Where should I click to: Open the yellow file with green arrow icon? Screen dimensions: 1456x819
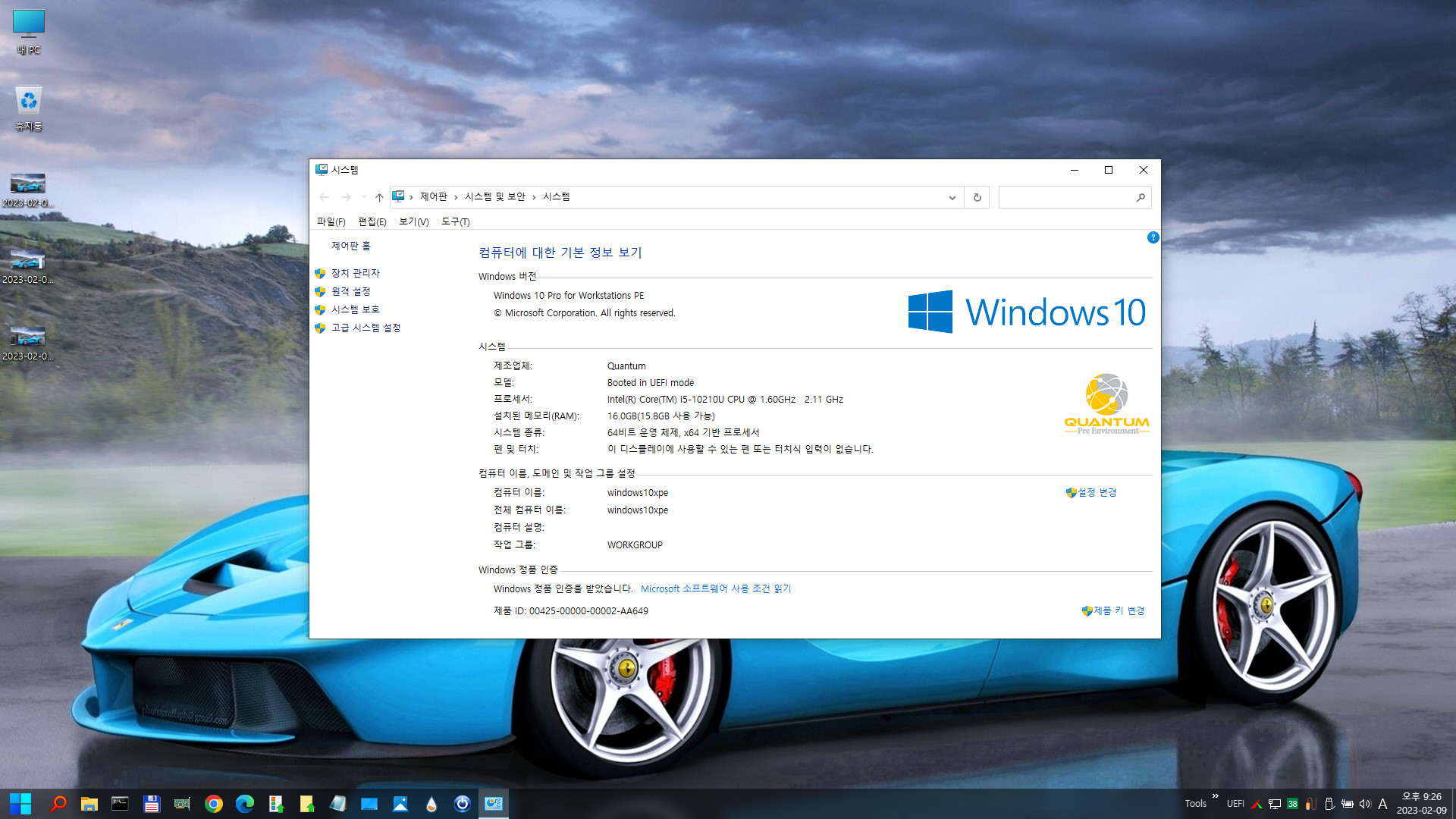pyautogui.click(x=307, y=804)
